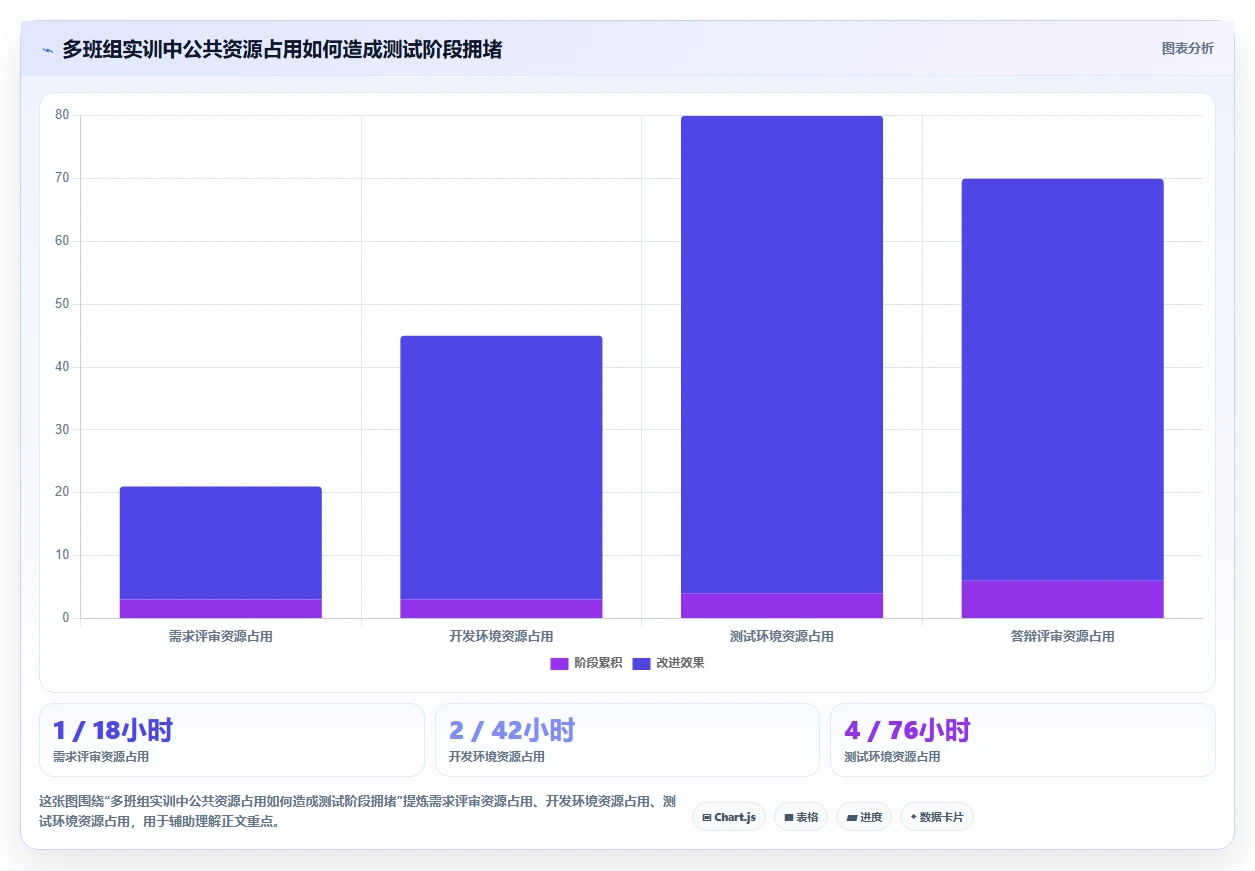Image resolution: width=1255 pixels, height=871 pixels.
Task: Select the Chart.js tag chip
Action: tap(729, 817)
